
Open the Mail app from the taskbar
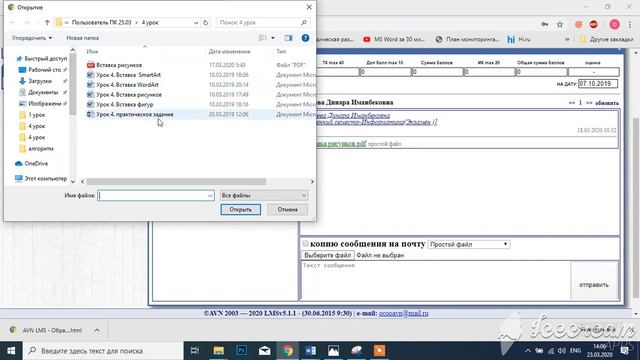point(264,351)
